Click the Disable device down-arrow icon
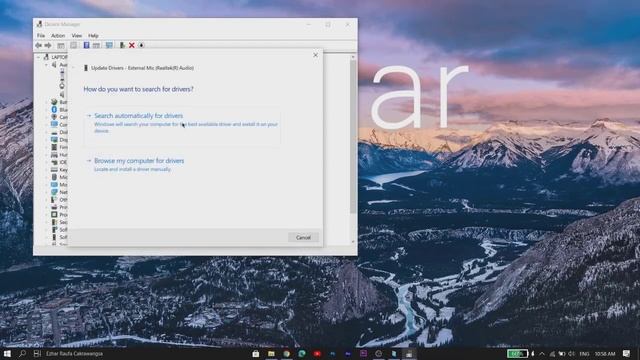This screenshot has height=360, width=640. 141,45
